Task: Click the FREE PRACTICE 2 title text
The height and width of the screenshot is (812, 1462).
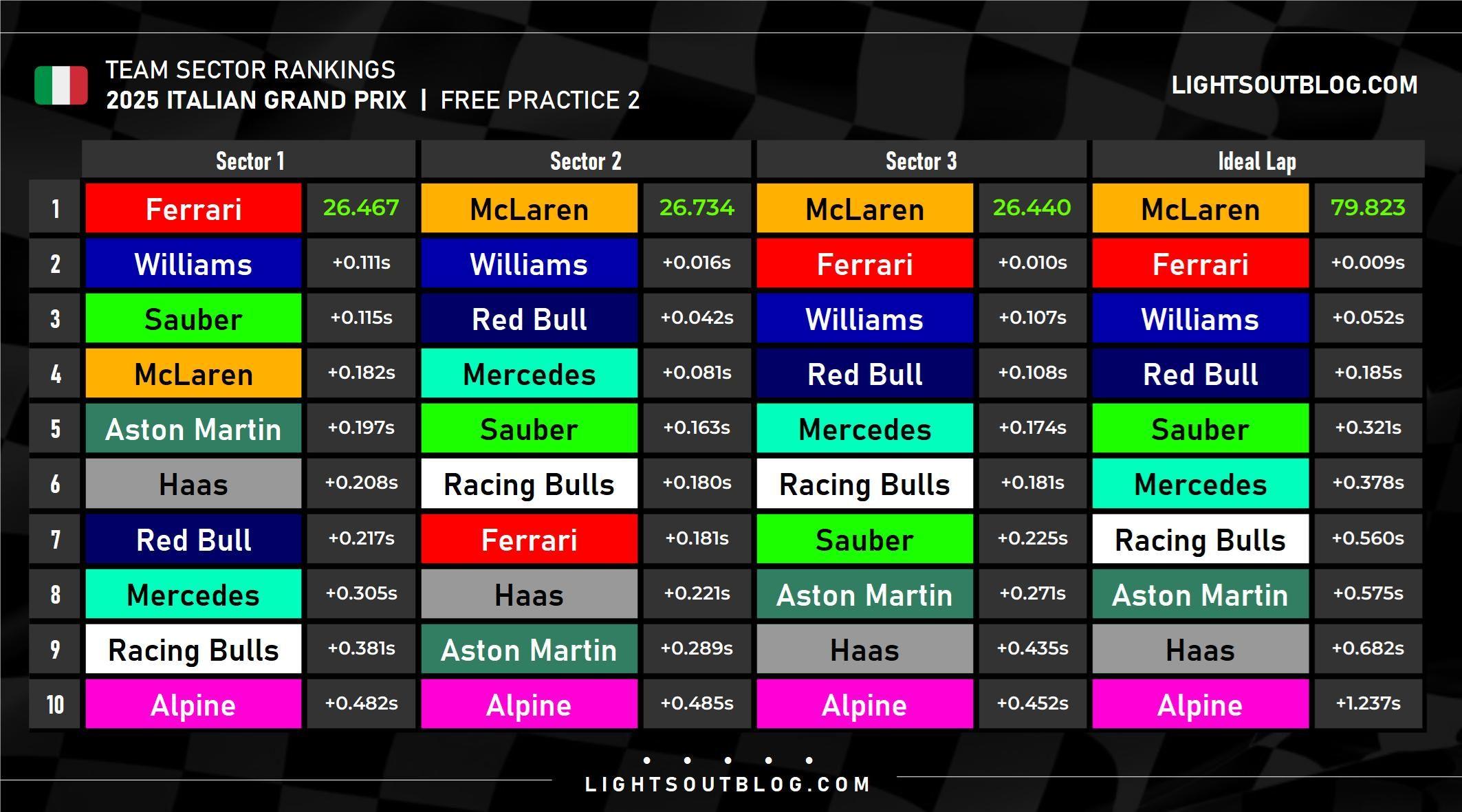Action: tap(540, 100)
